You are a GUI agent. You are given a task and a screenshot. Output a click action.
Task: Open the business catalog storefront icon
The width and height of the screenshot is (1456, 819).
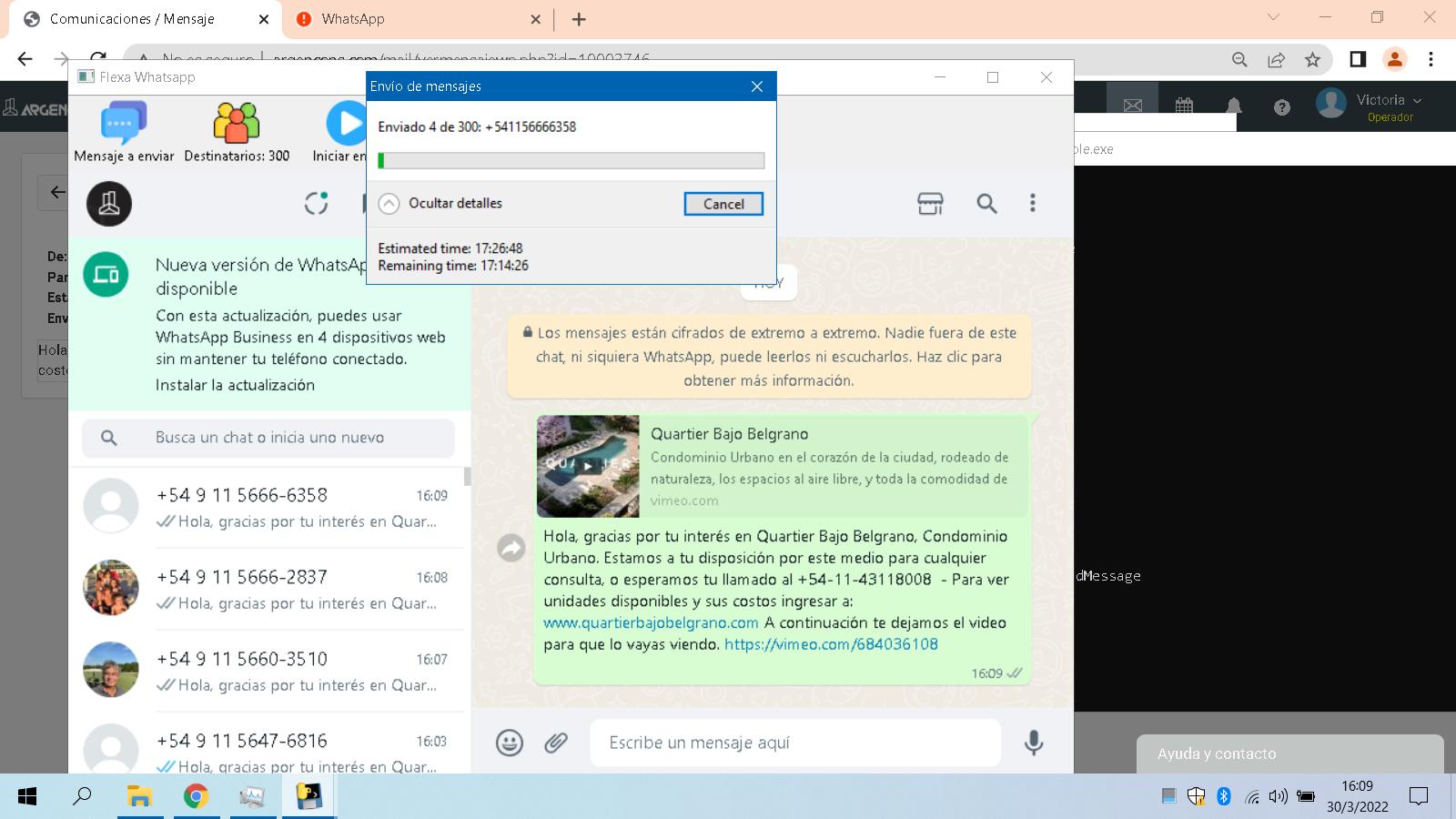click(x=930, y=203)
